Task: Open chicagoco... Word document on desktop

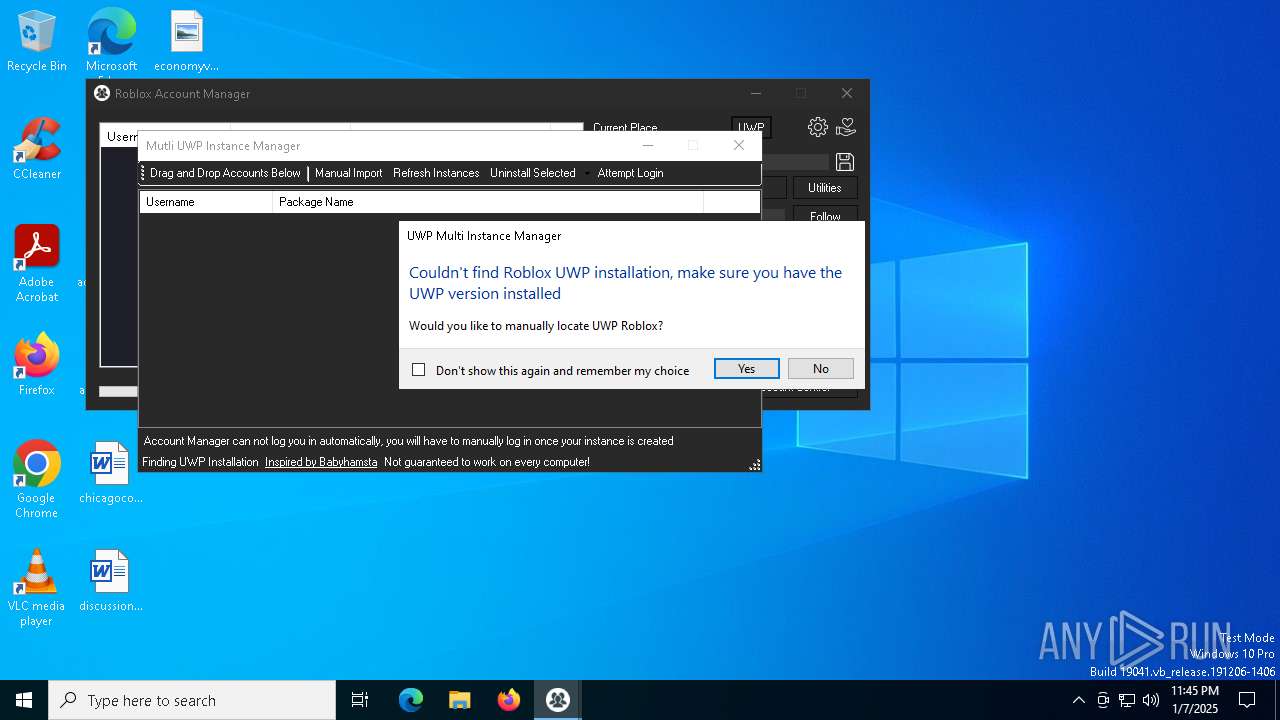Action: pos(110,473)
